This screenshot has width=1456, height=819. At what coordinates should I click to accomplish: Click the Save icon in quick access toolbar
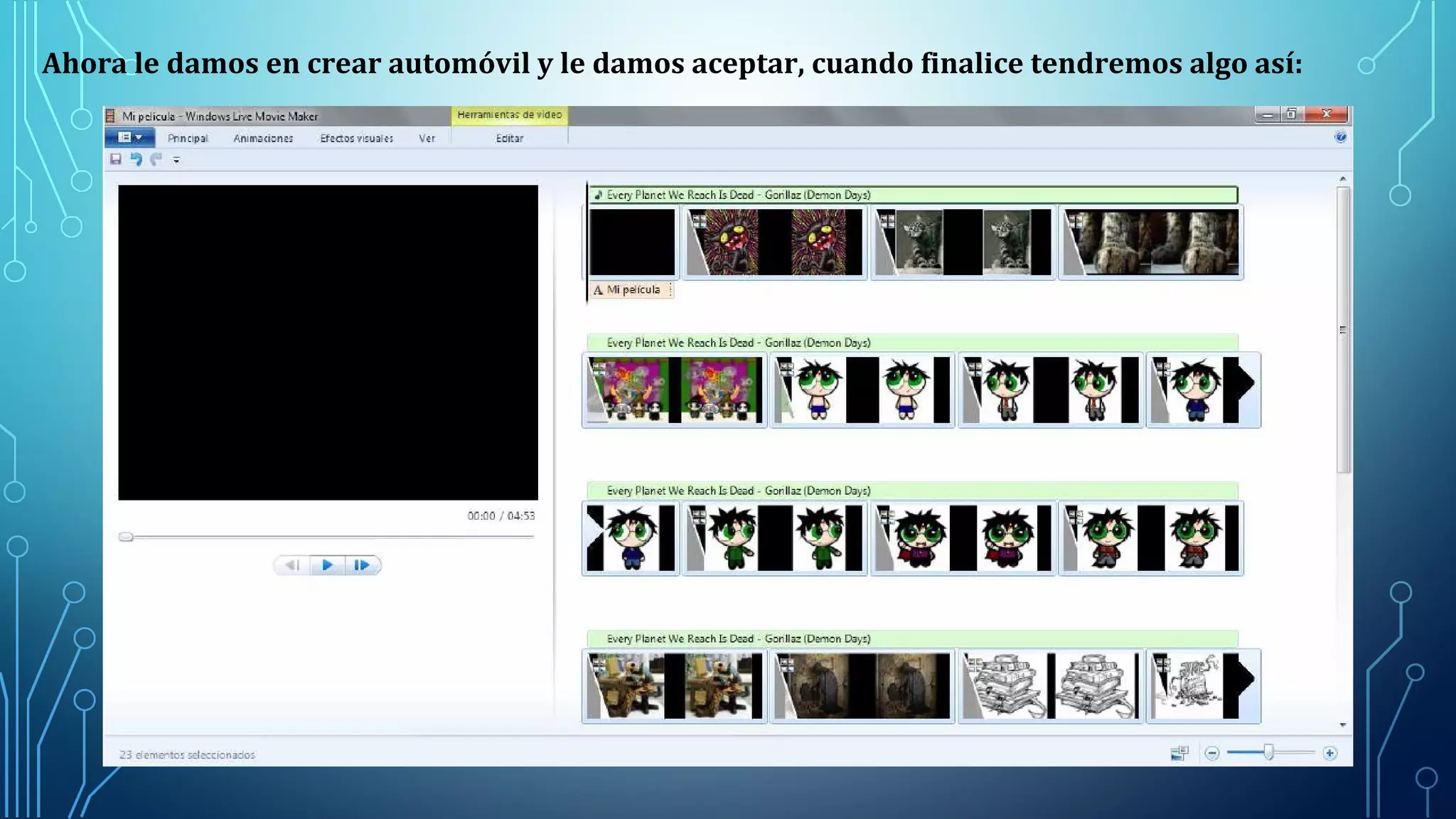pyautogui.click(x=115, y=159)
